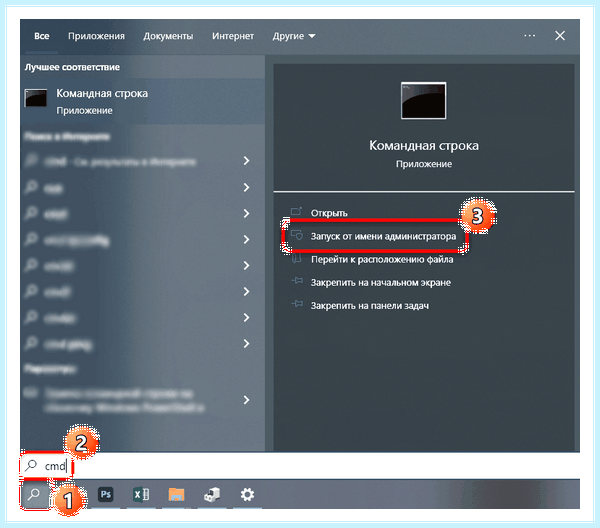Expand the first web search suggestion chevron
Viewport: 600px width, 528px height.
pyautogui.click(x=247, y=161)
